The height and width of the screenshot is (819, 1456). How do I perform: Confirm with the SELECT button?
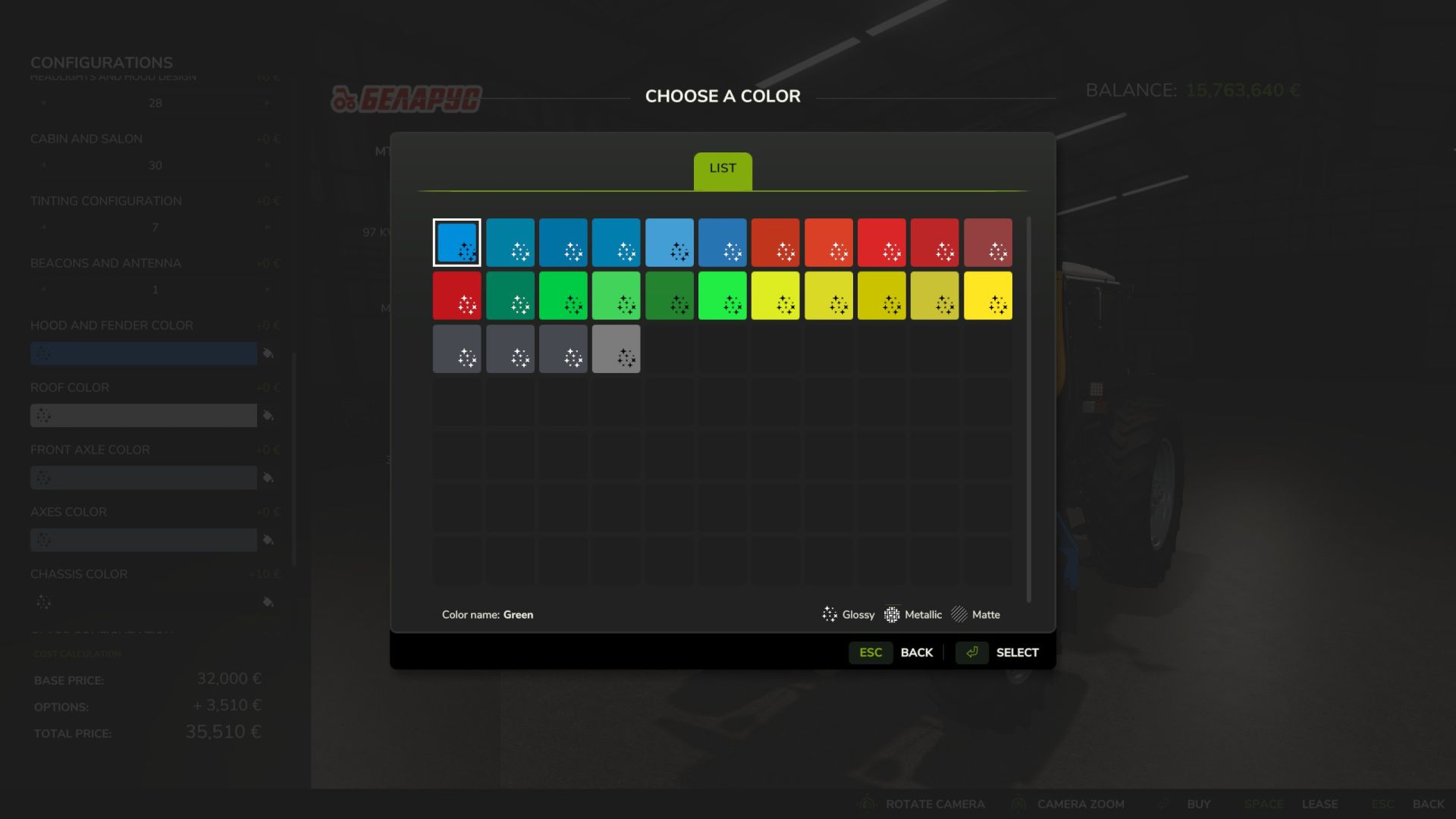pyautogui.click(x=997, y=652)
